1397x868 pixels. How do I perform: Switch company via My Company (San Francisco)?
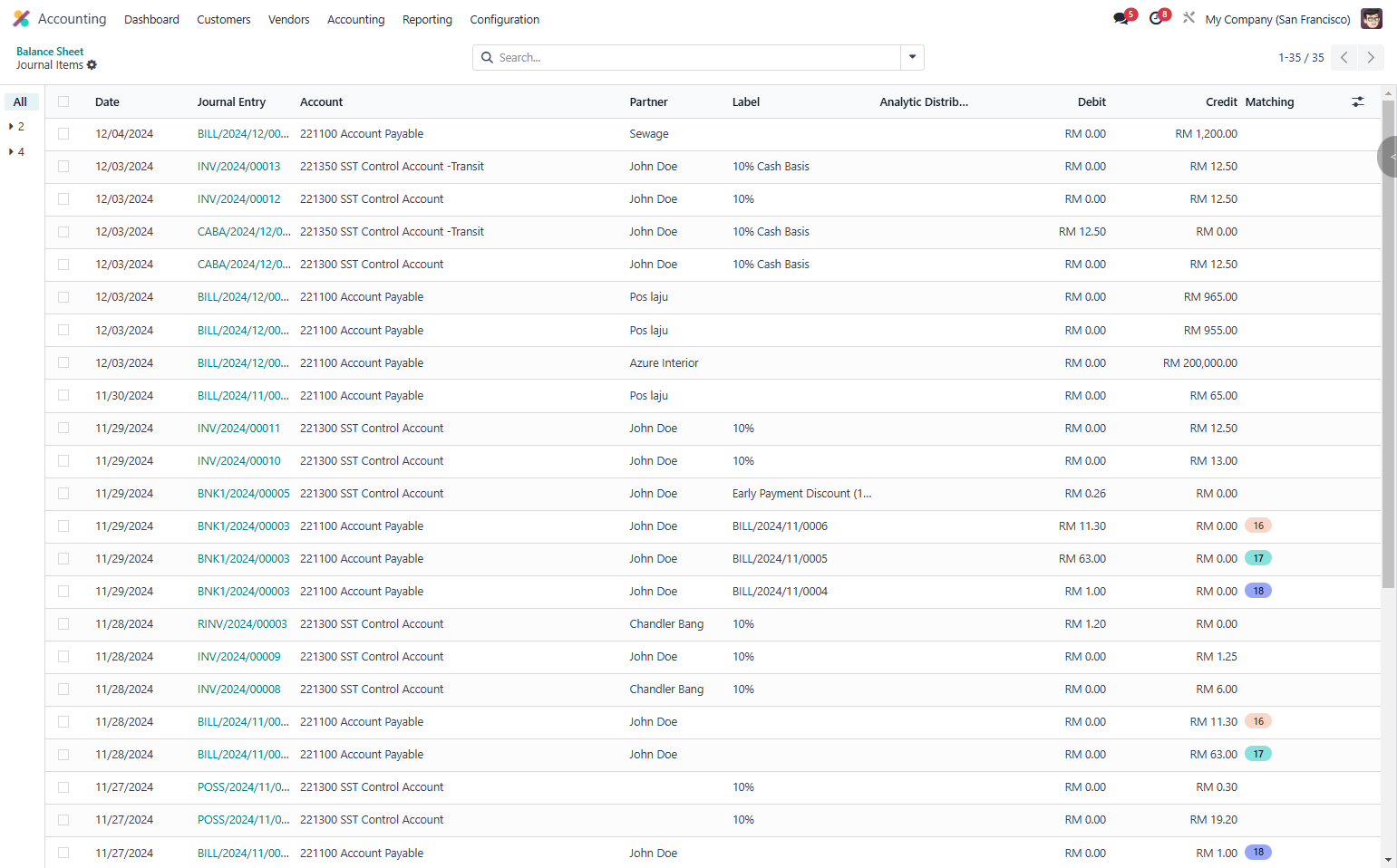pyautogui.click(x=1277, y=19)
